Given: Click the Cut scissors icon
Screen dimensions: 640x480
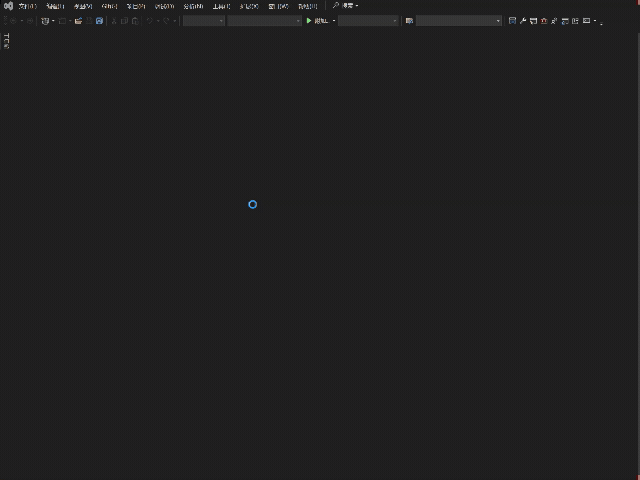Looking at the screenshot, I should [114, 21].
